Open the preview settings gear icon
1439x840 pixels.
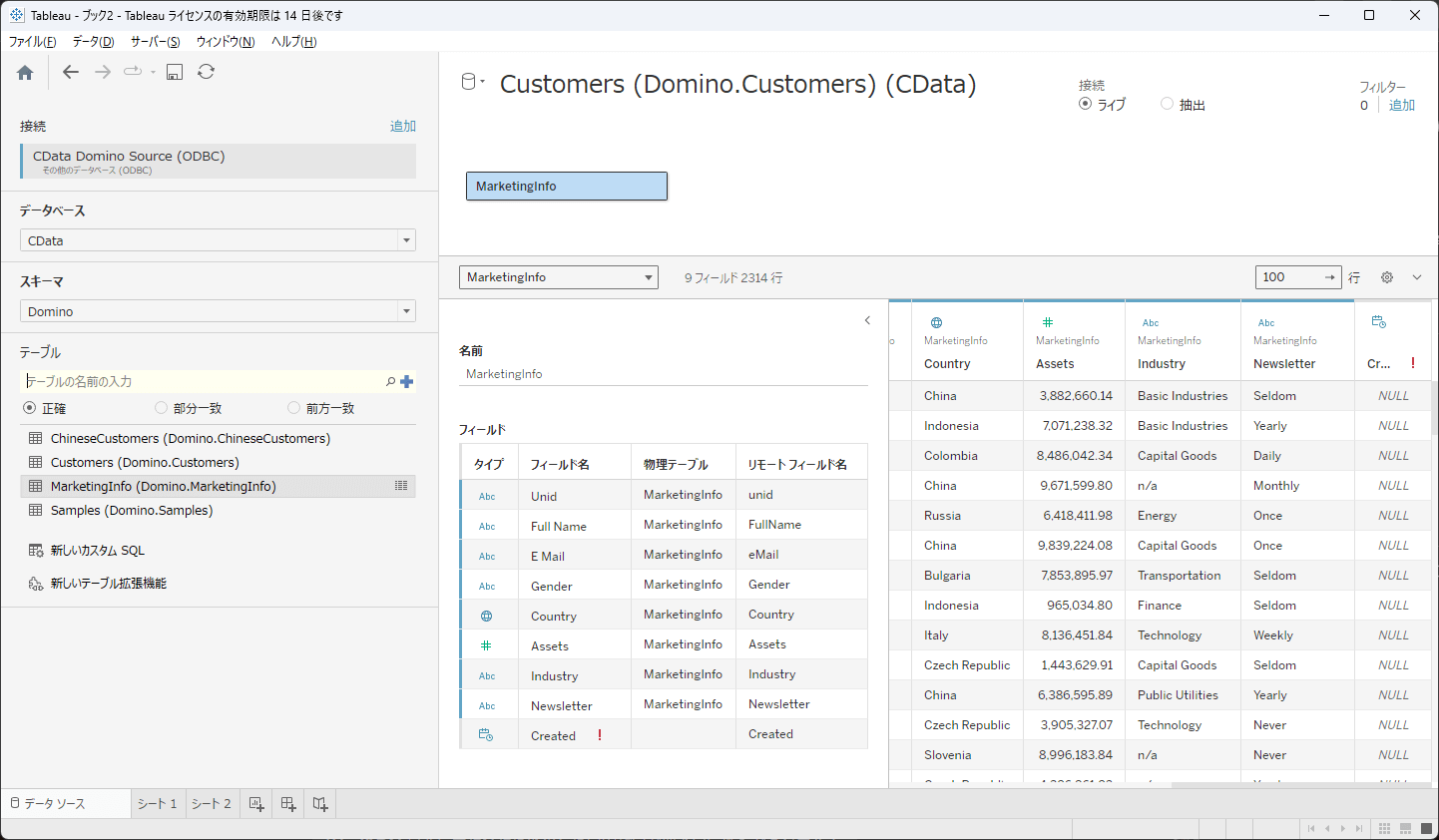click(x=1387, y=277)
